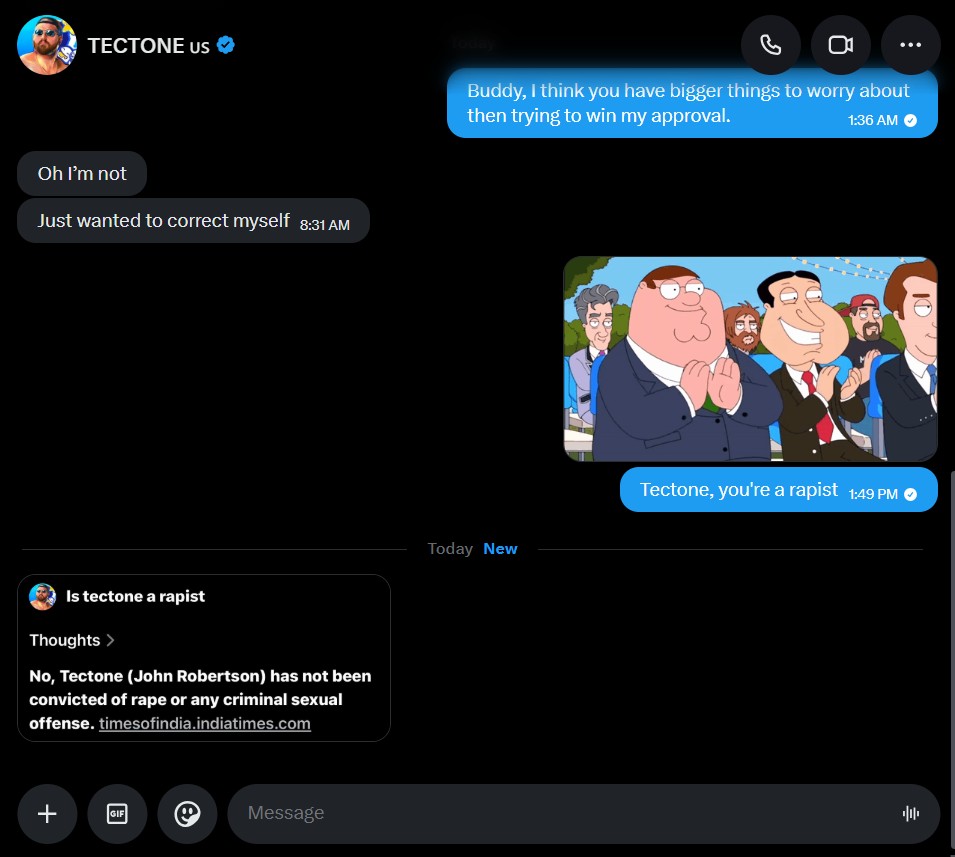Select the 'Buddy, I think you have bigger things' message
Image resolution: width=955 pixels, height=857 pixels.
pos(692,103)
